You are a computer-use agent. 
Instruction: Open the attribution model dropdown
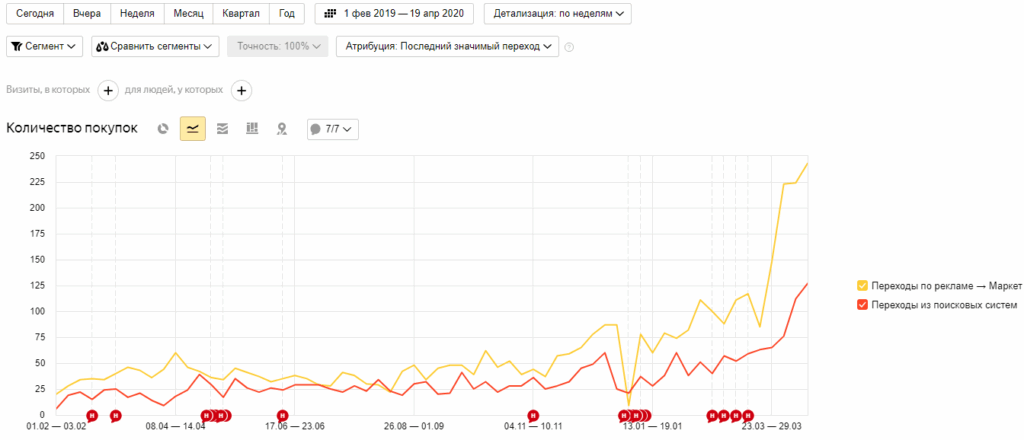[447, 46]
